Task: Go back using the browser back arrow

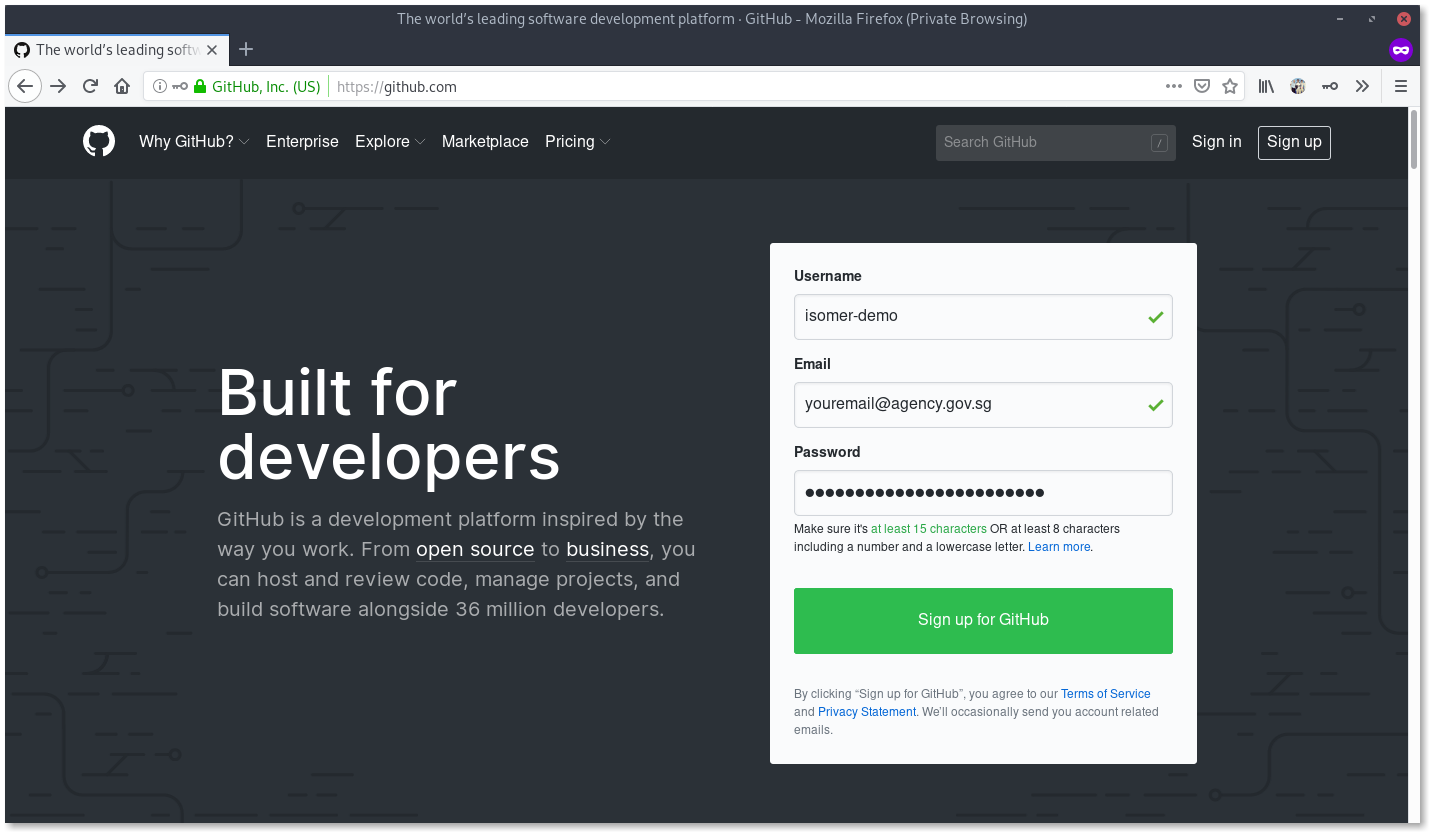Action: tap(25, 86)
